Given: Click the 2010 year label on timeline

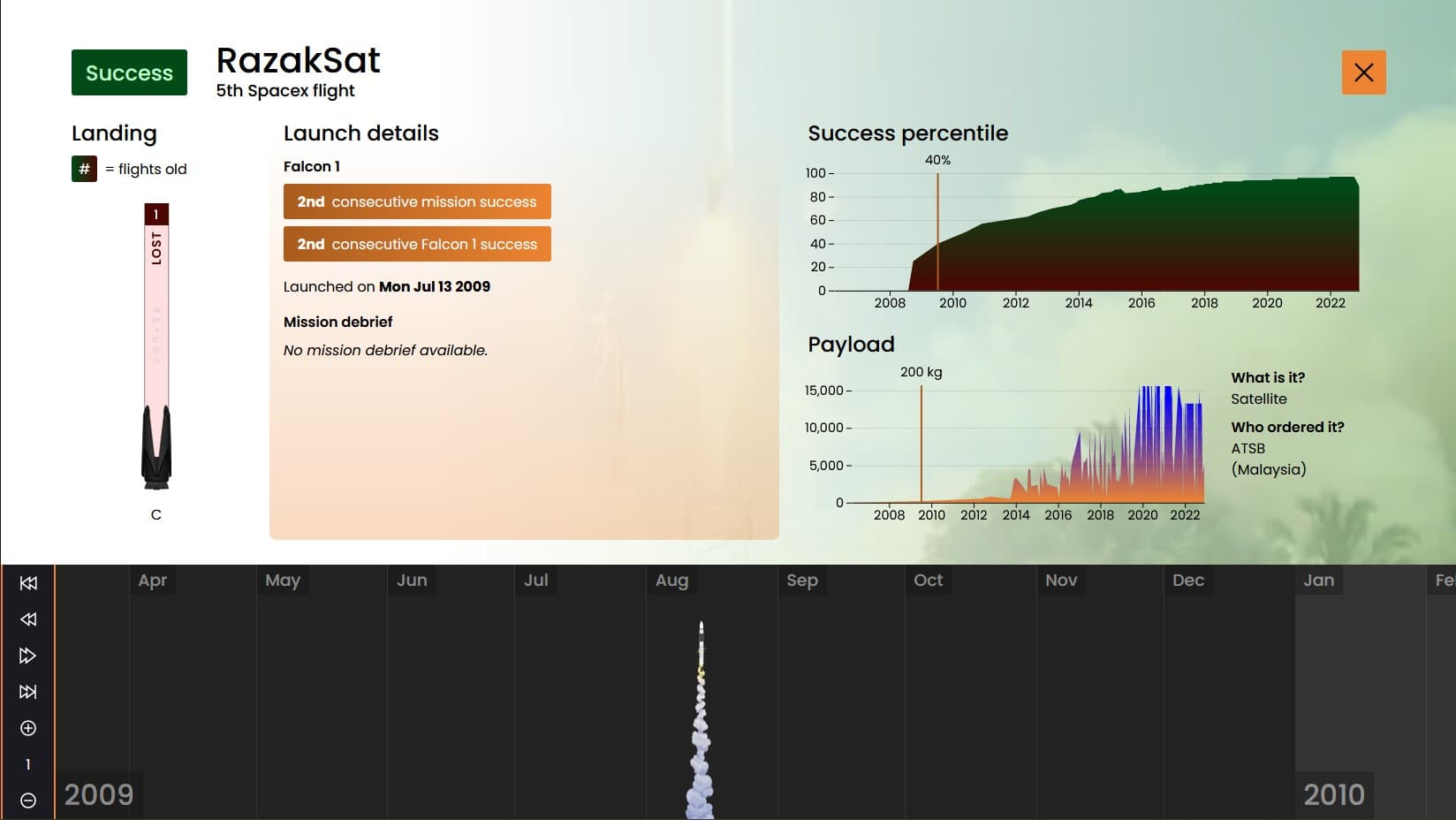Looking at the screenshot, I should click(x=1334, y=794).
